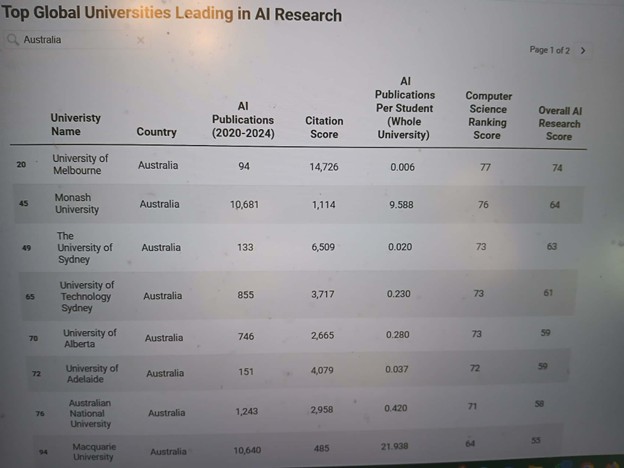Select the Monash University entry
Viewport: 624px width, 468px height.
(x=78, y=204)
